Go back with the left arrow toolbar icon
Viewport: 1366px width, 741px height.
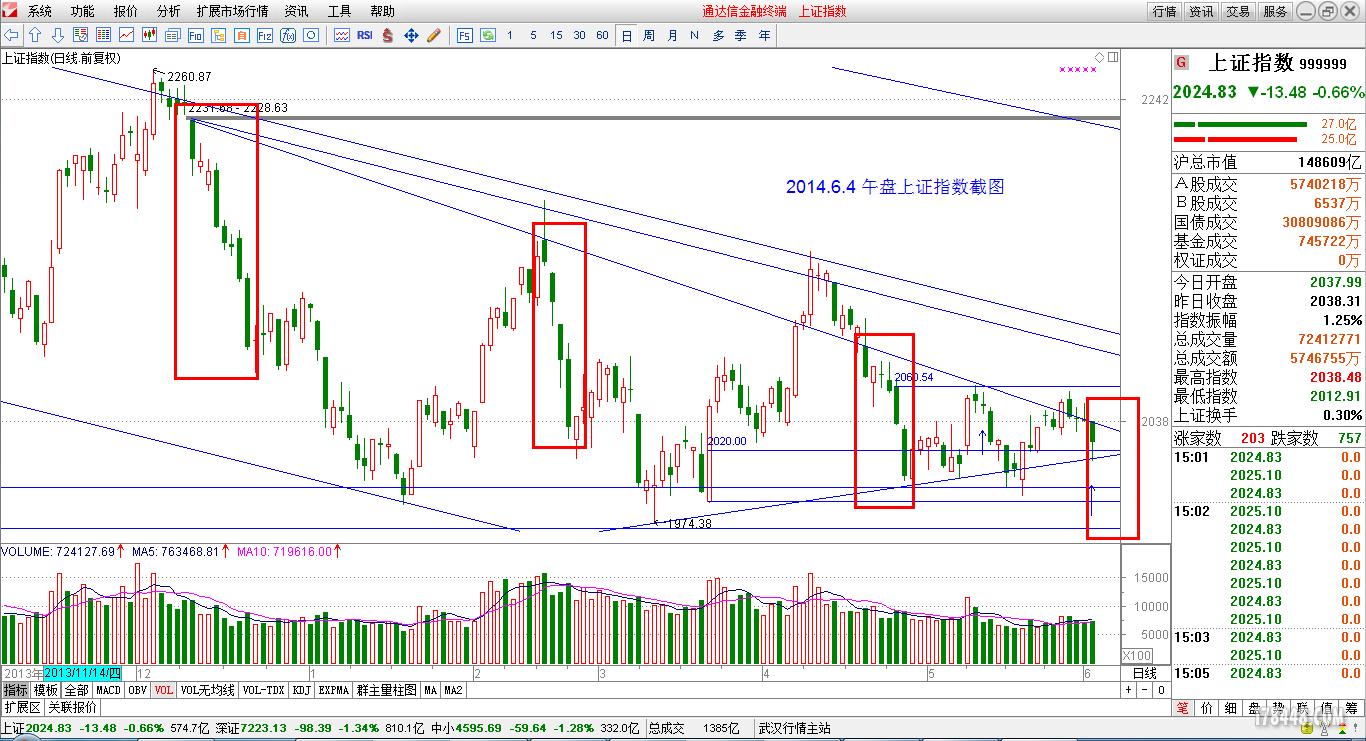11,35
